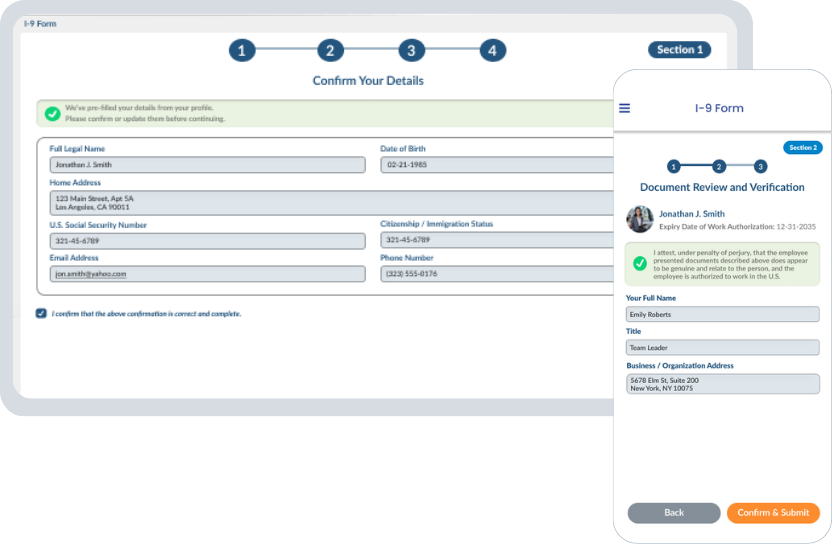Click the Phone Number field
The width and height of the screenshot is (833, 545).
point(497,274)
